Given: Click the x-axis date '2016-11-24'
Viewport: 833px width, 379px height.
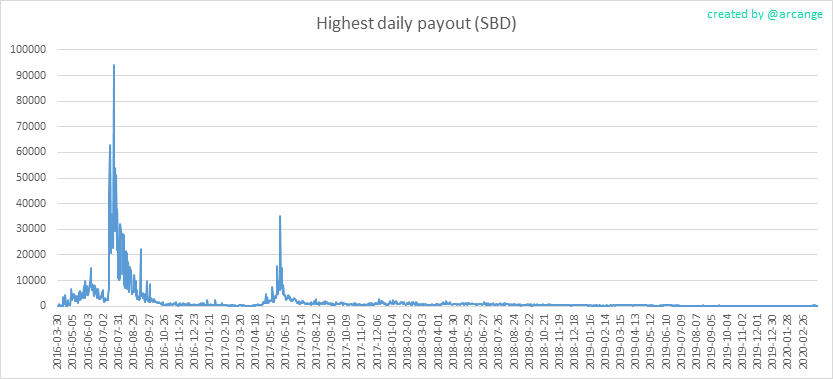Looking at the screenshot, I should [x=179, y=341].
